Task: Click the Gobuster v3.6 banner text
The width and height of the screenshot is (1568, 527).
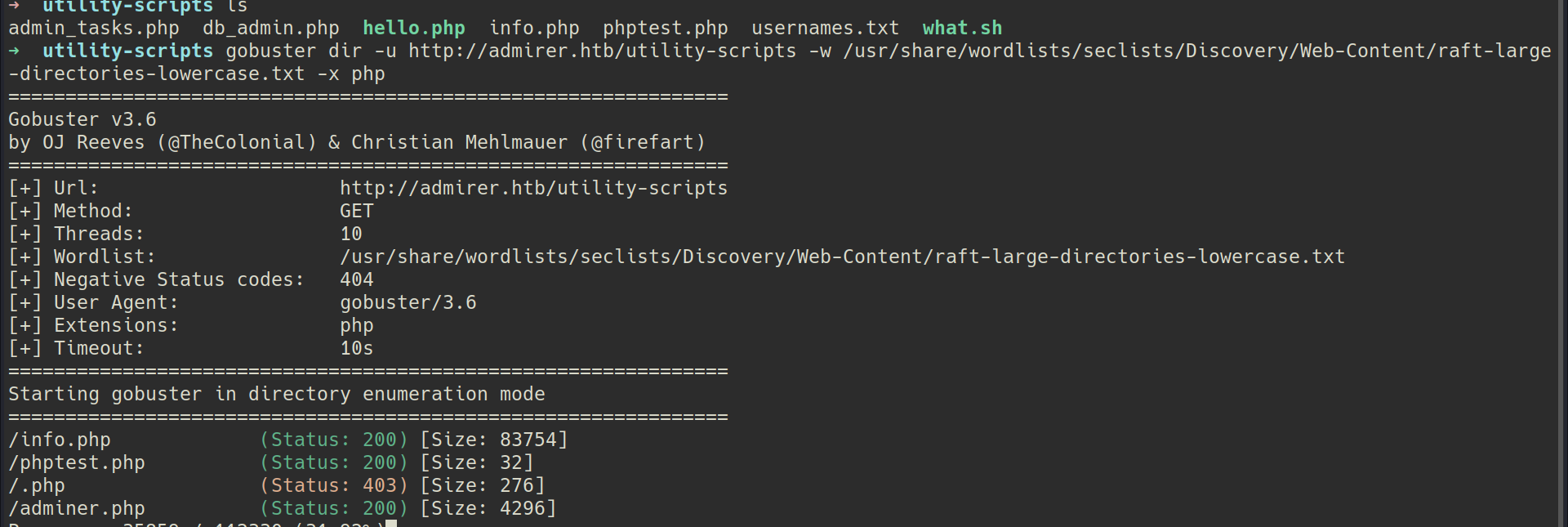Action: [82, 120]
